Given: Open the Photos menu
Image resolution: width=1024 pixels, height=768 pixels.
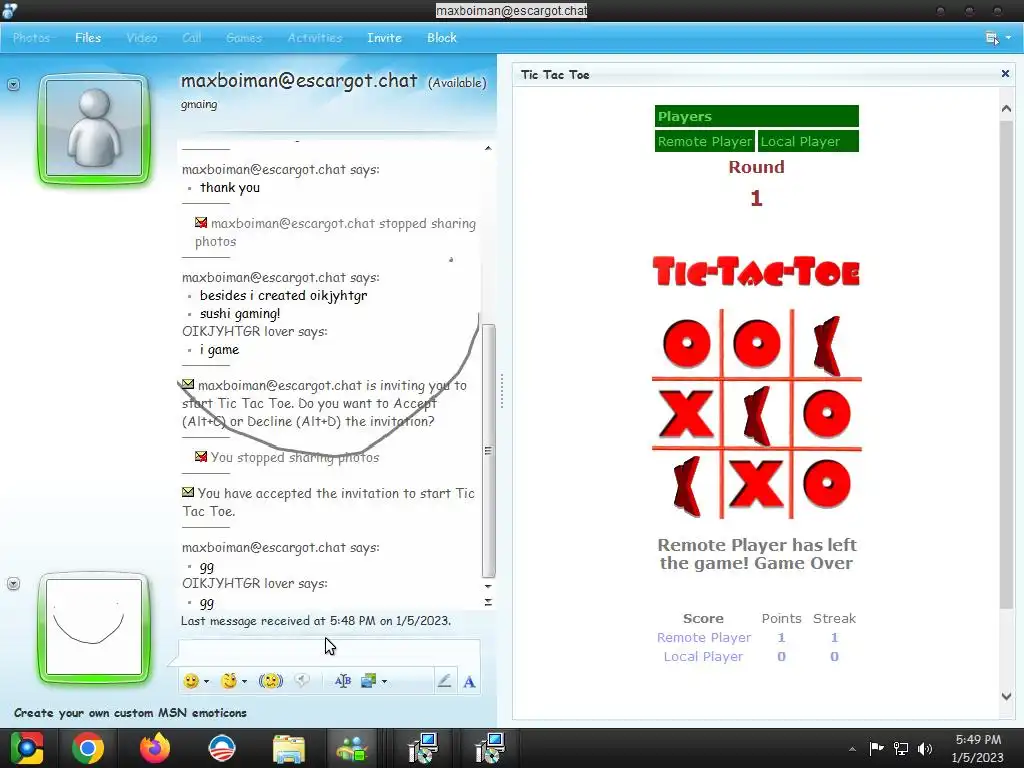Looking at the screenshot, I should click(31, 38).
